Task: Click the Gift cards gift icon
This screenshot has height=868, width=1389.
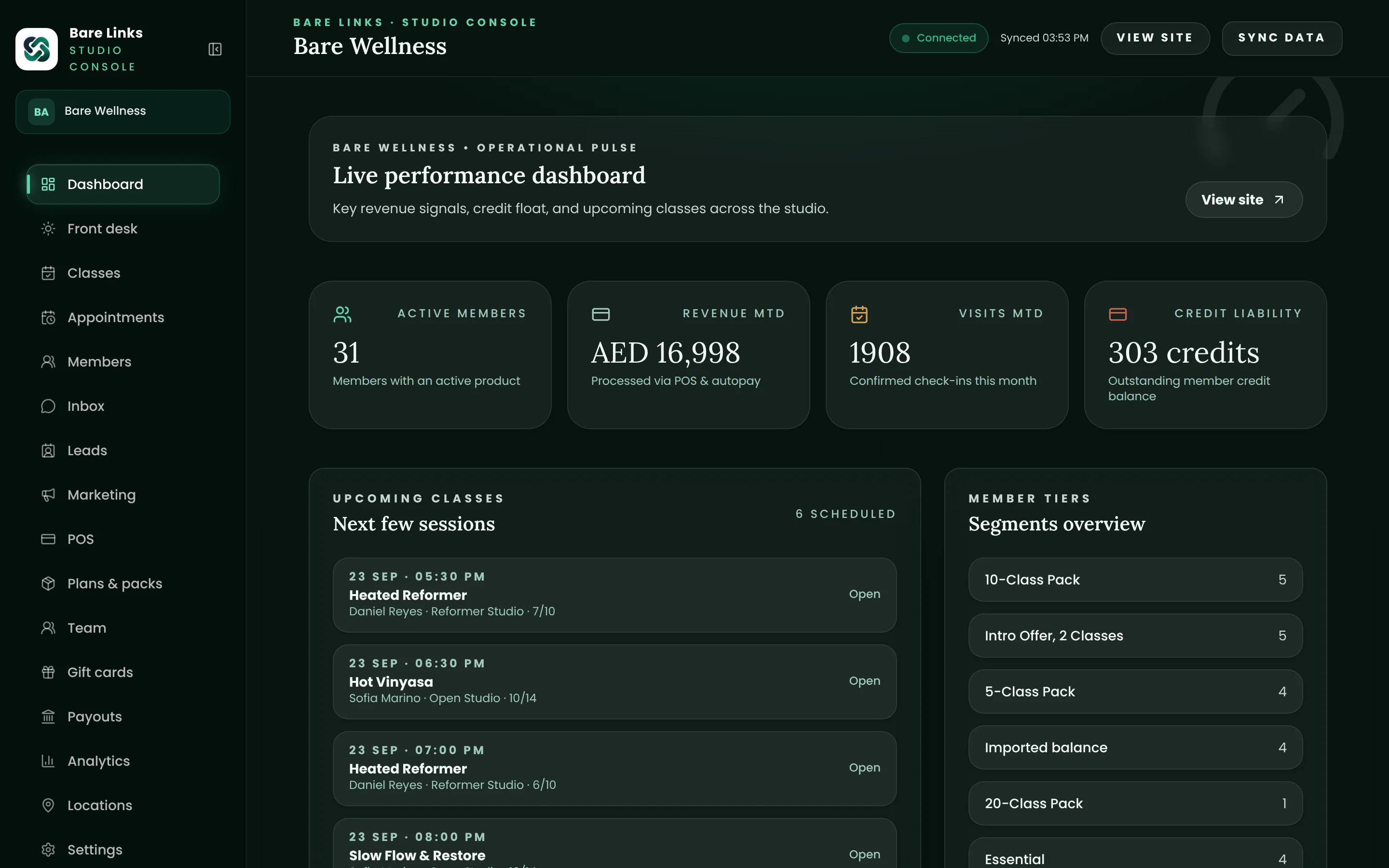Action: pos(48,672)
